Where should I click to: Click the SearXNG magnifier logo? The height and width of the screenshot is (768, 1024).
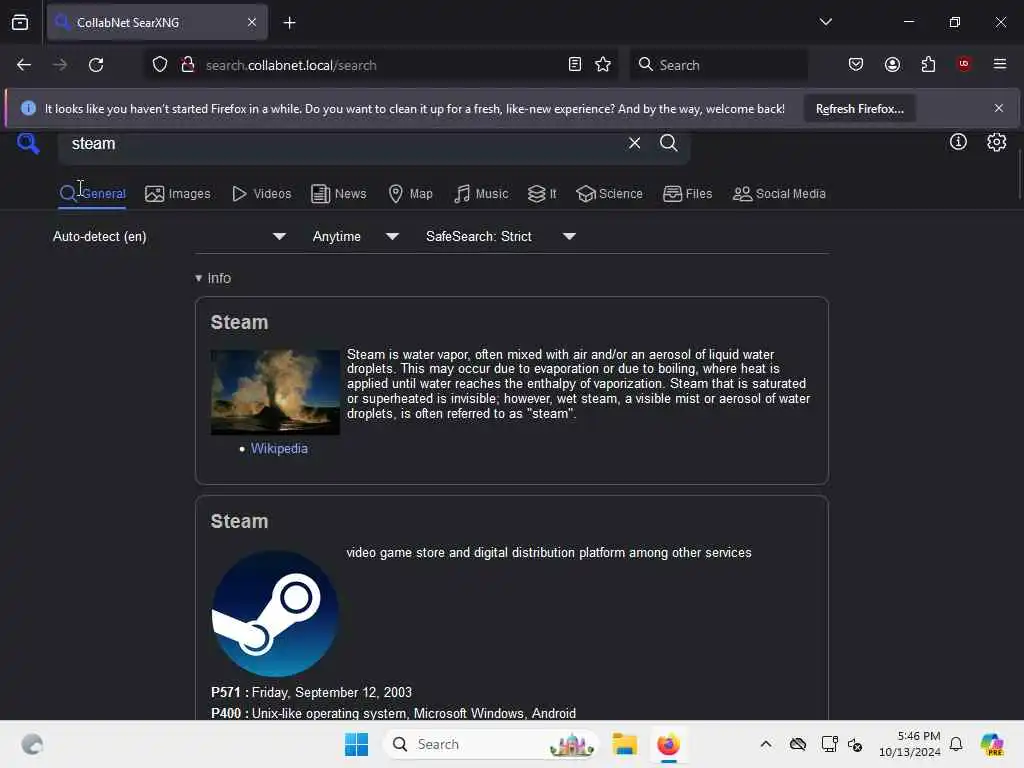click(28, 142)
